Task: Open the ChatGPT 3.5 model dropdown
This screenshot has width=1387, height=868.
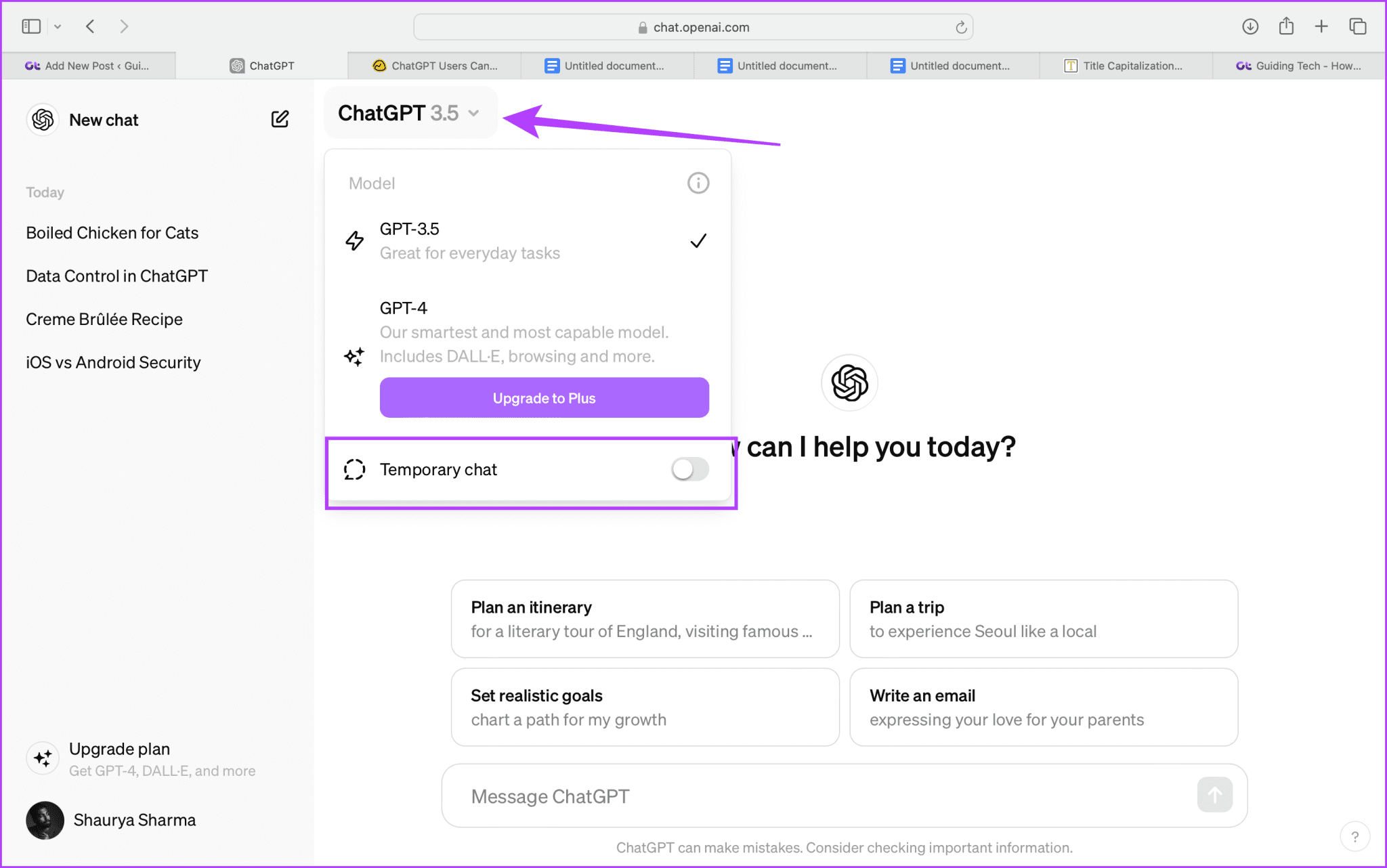Action: coord(410,112)
